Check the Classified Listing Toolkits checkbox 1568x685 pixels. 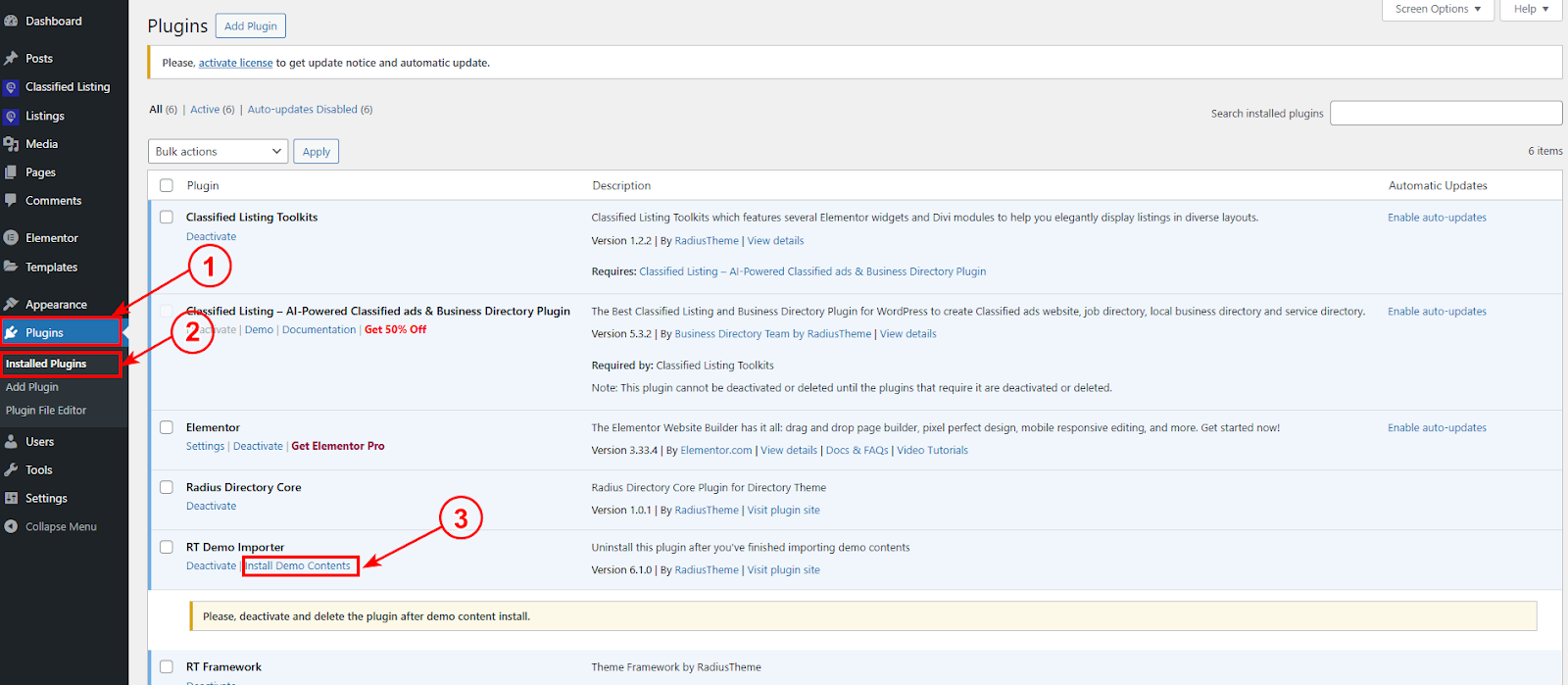click(167, 218)
